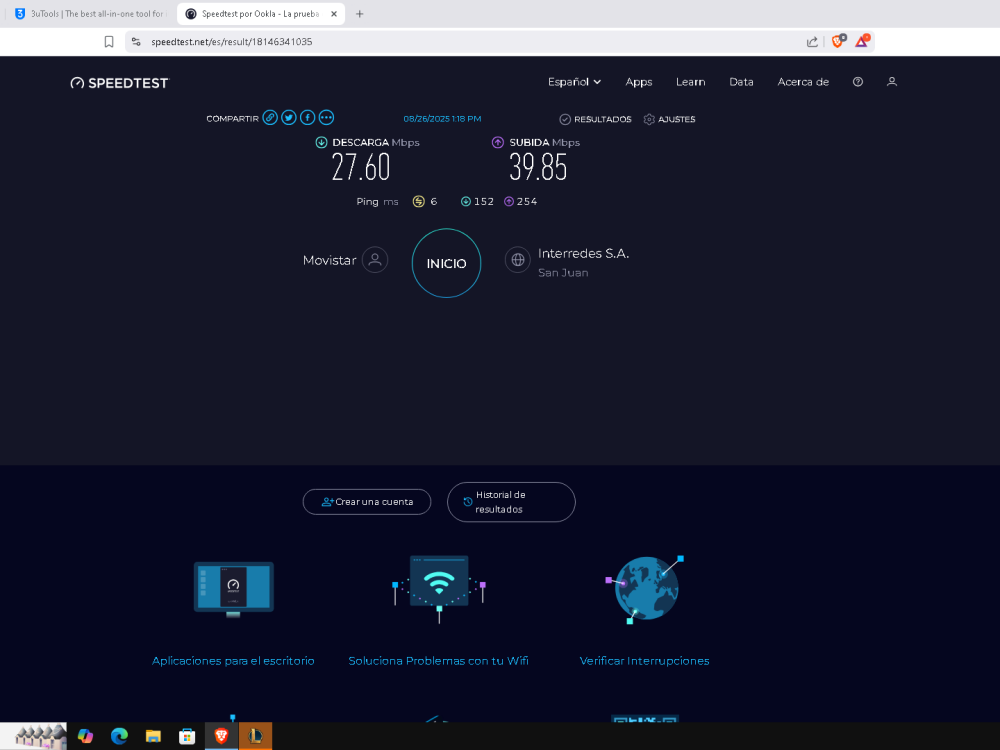Open Historial de resultados
The height and width of the screenshot is (750, 1000).
point(511,502)
